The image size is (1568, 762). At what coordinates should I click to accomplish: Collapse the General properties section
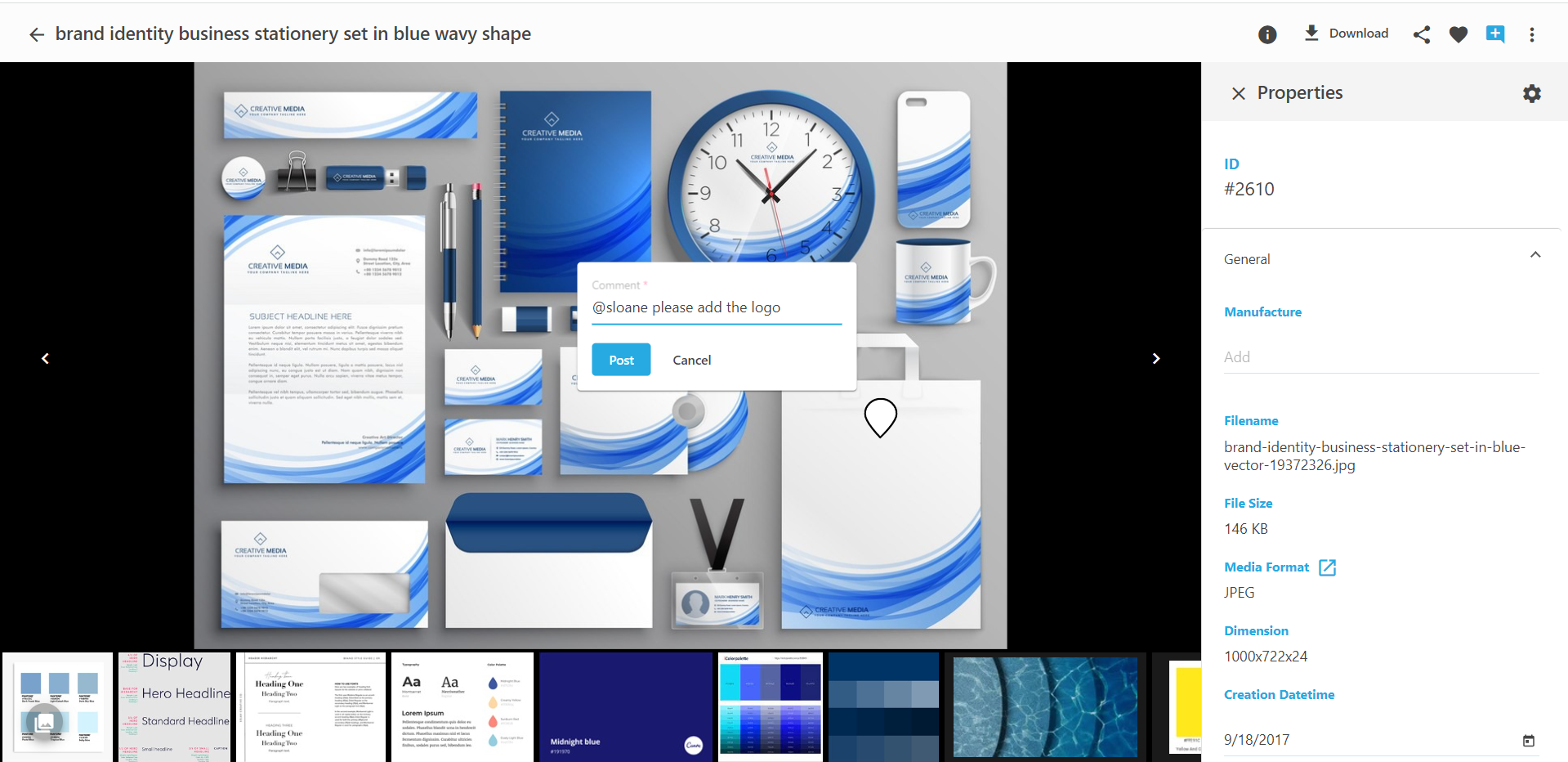click(x=1535, y=254)
